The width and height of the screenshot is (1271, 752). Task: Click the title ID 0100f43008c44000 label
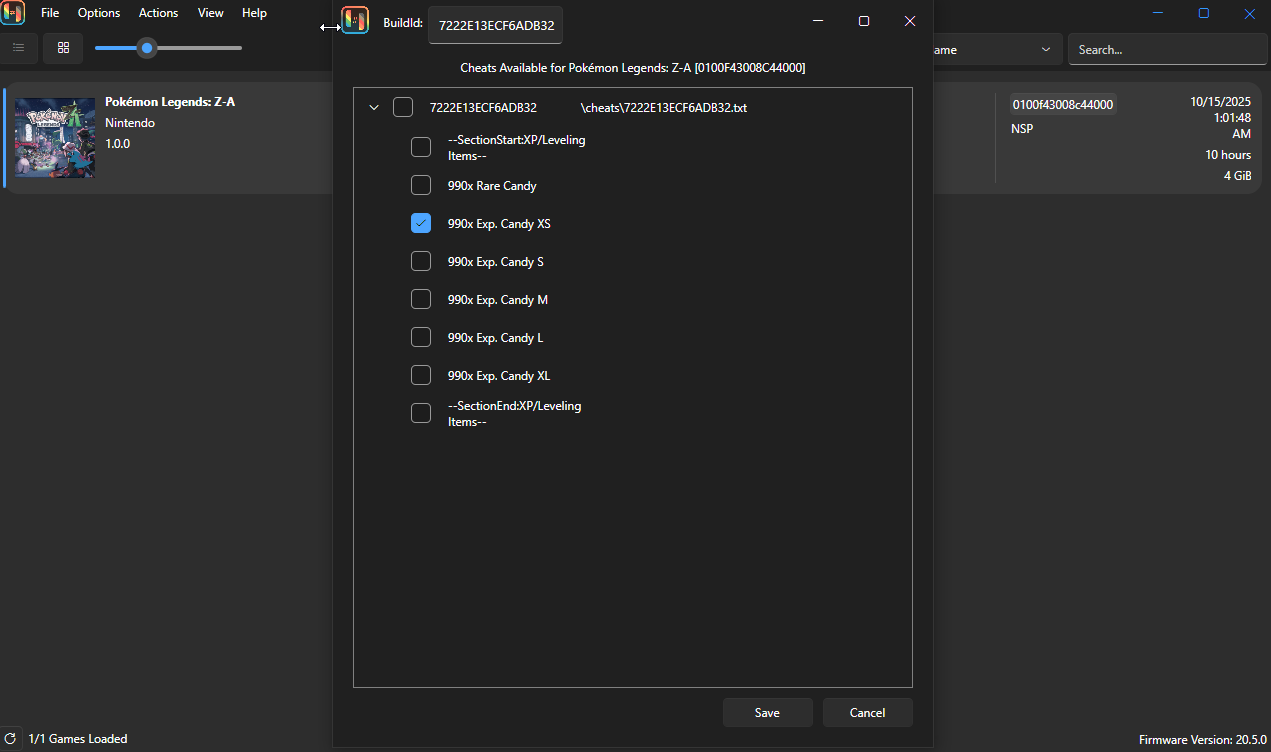[1063, 104]
